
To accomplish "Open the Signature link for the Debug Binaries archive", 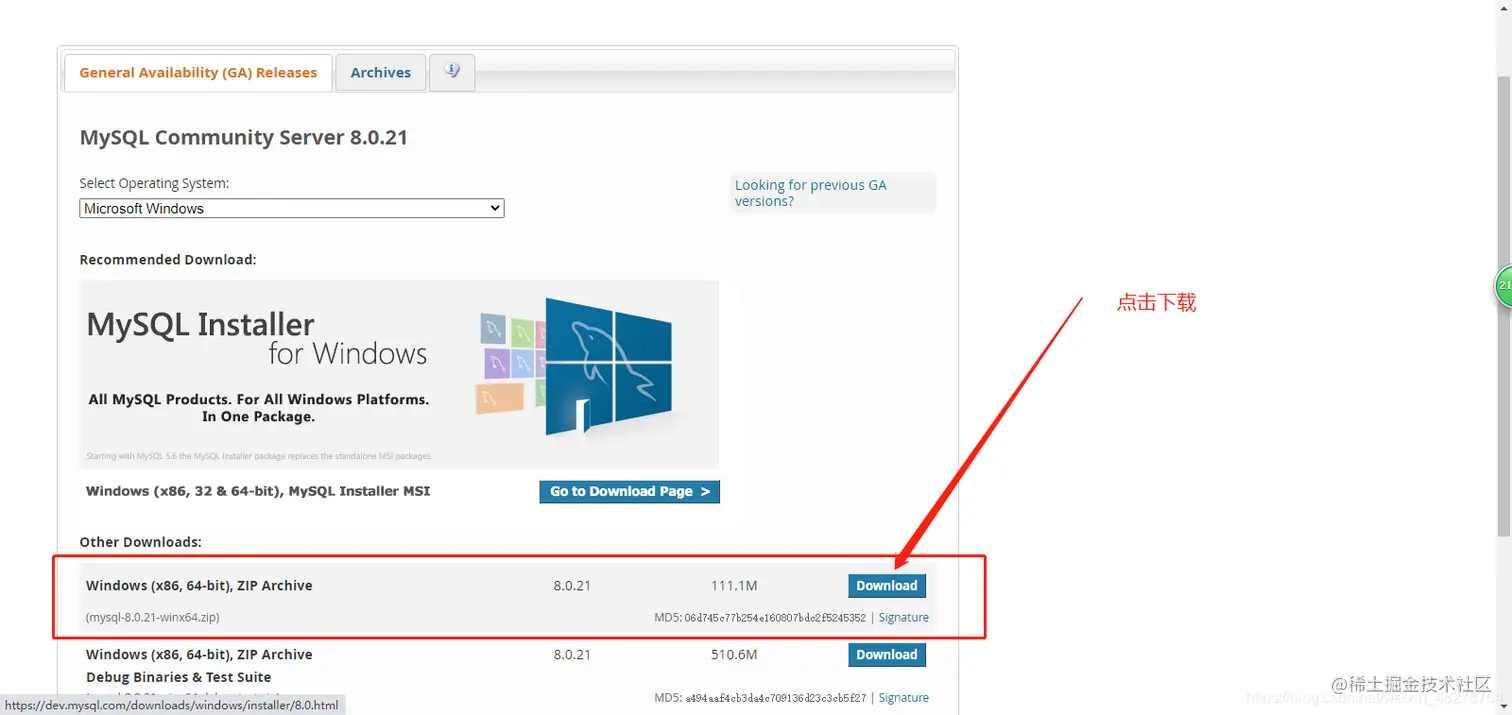I will tap(903, 698).
